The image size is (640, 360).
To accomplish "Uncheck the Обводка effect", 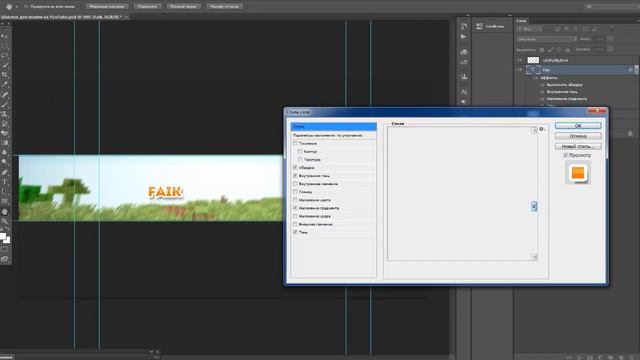I will (x=295, y=168).
